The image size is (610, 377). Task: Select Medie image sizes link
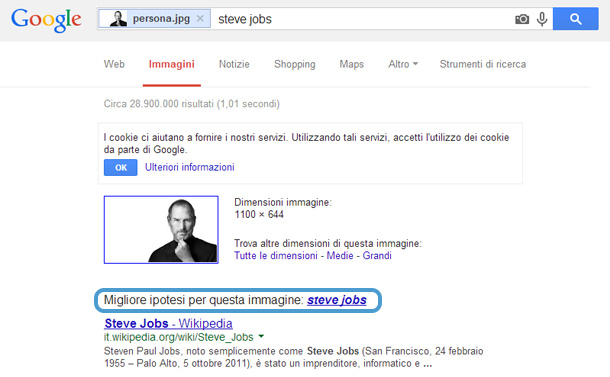pyautogui.click(x=340, y=256)
